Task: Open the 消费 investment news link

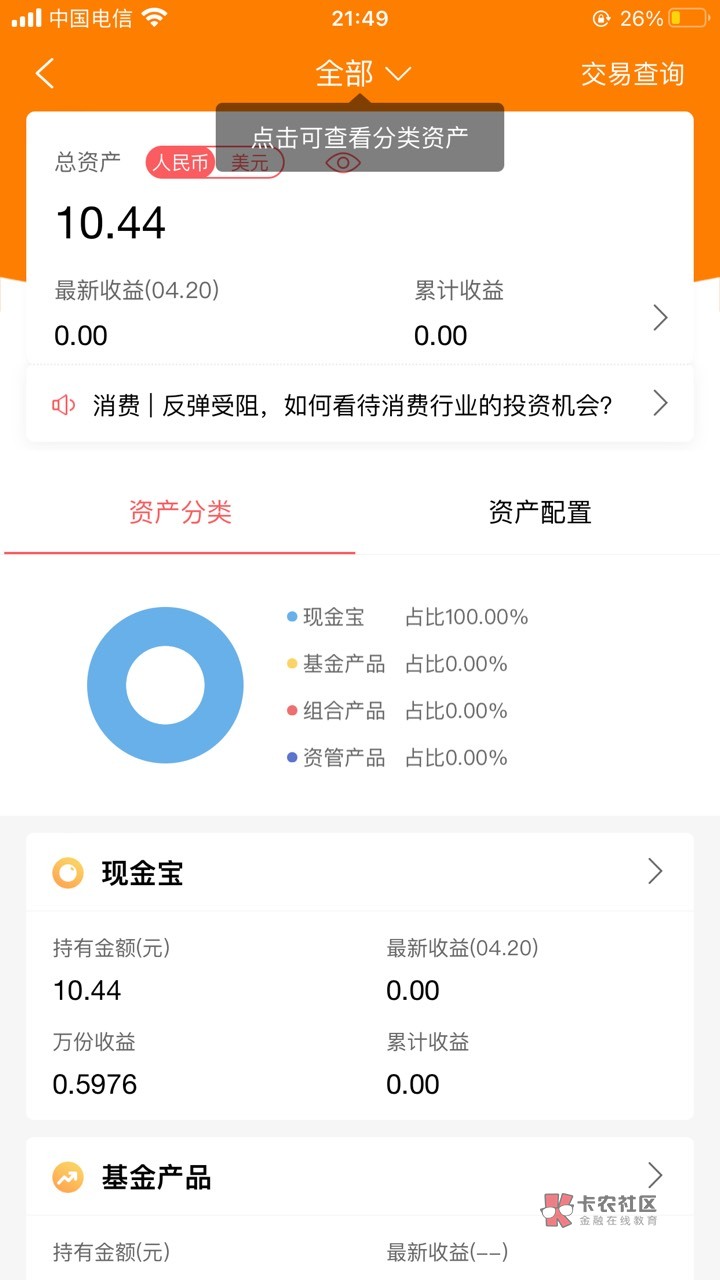Action: pyautogui.click(x=352, y=405)
